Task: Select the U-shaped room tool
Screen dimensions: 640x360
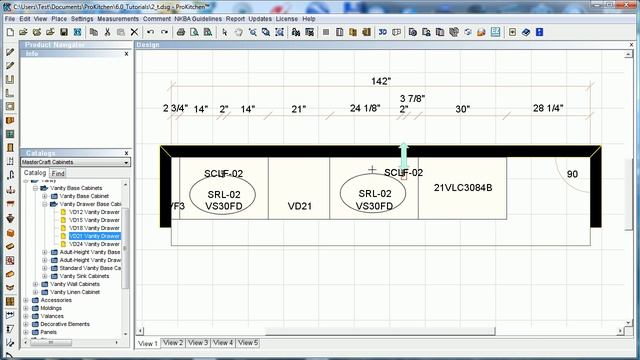Action: tap(10, 79)
